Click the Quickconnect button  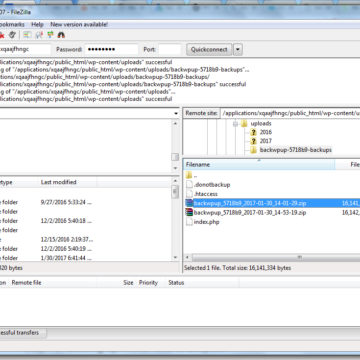pos(209,49)
